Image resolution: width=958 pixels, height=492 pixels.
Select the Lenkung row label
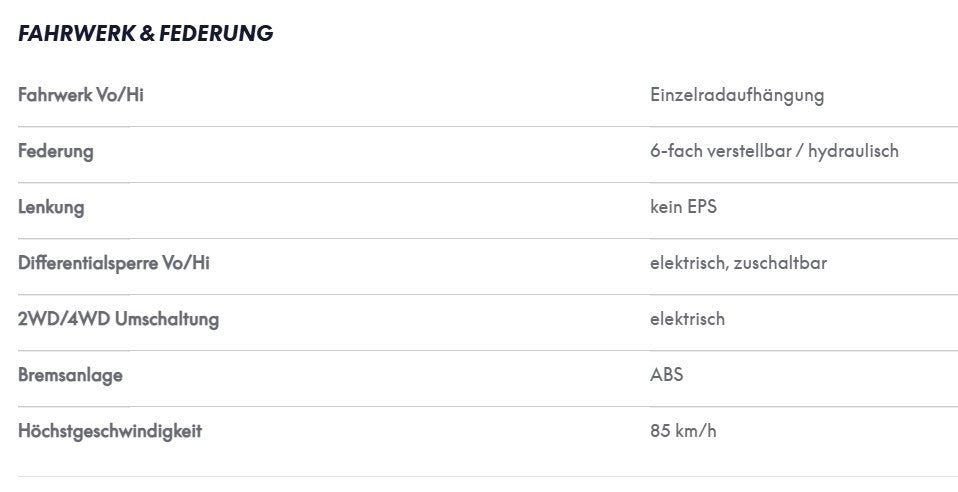[x=51, y=208]
